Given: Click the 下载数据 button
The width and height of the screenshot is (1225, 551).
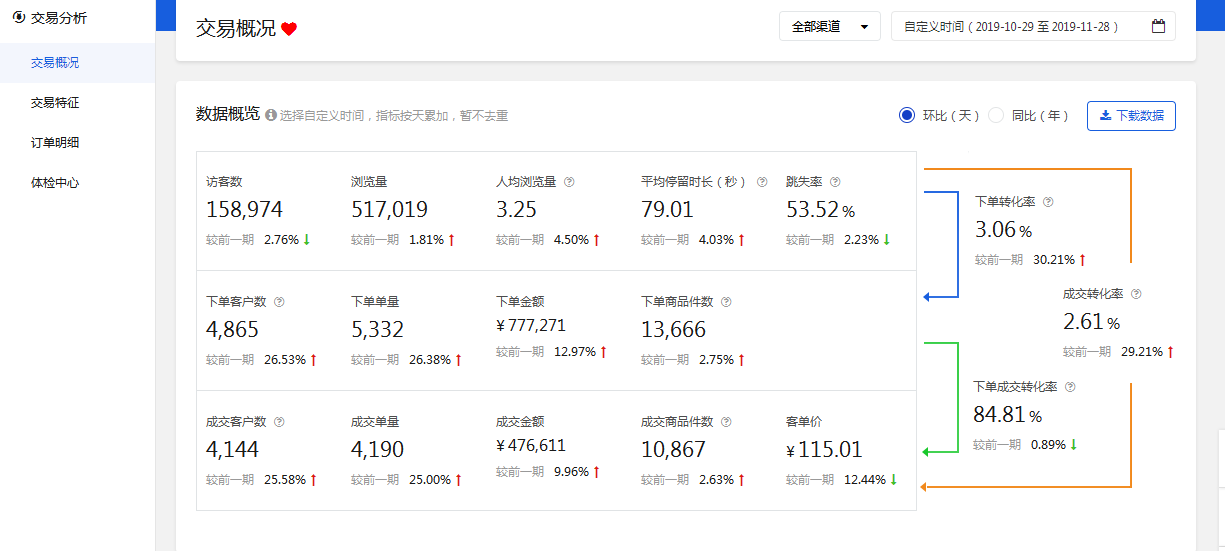Looking at the screenshot, I should tap(1131, 115).
